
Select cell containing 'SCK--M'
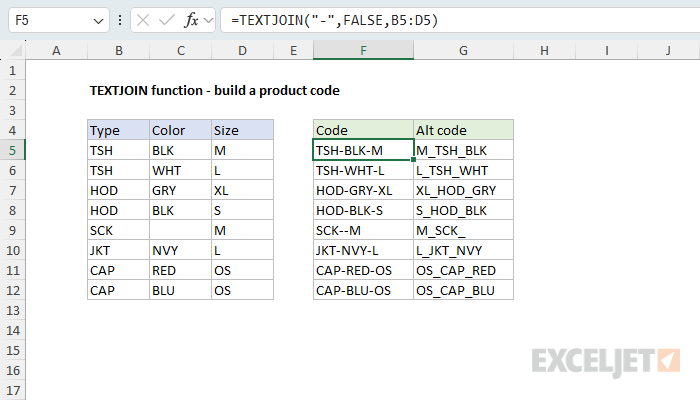tap(363, 230)
